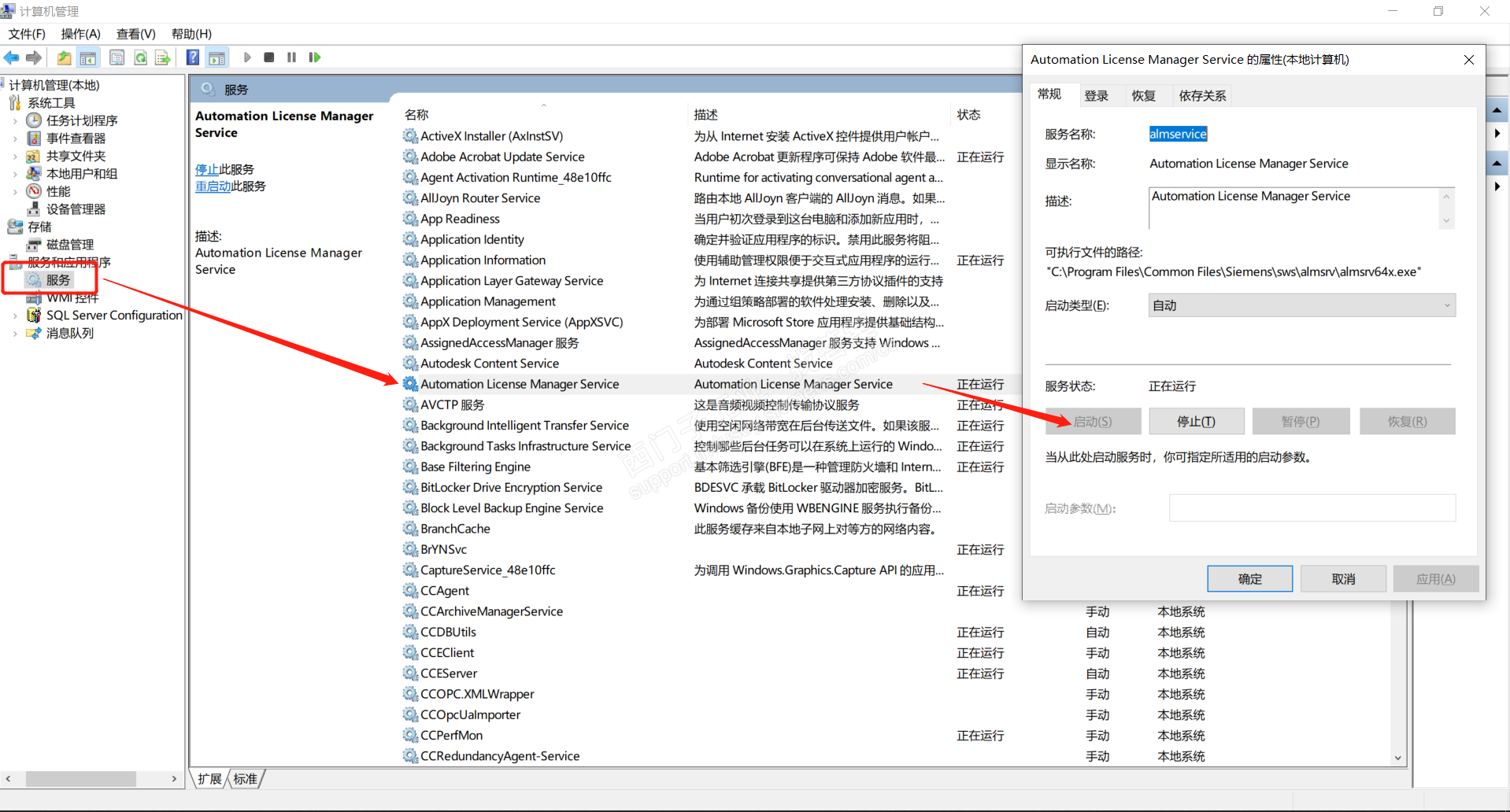The height and width of the screenshot is (812, 1510).
Task: Open the 启动类型 dropdown in the properties dialog
Action: click(x=1302, y=305)
